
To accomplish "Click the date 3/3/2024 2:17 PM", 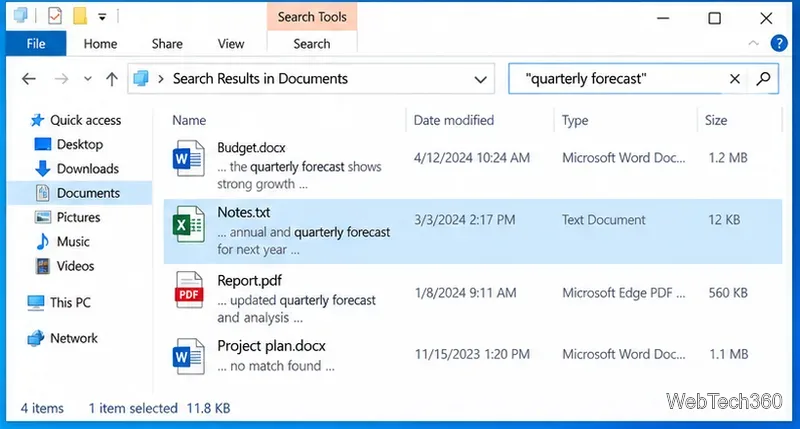I will (x=465, y=220).
